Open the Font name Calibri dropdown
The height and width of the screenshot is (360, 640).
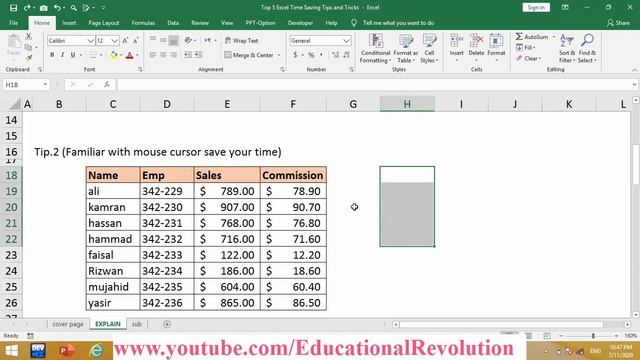(x=91, y=40)
